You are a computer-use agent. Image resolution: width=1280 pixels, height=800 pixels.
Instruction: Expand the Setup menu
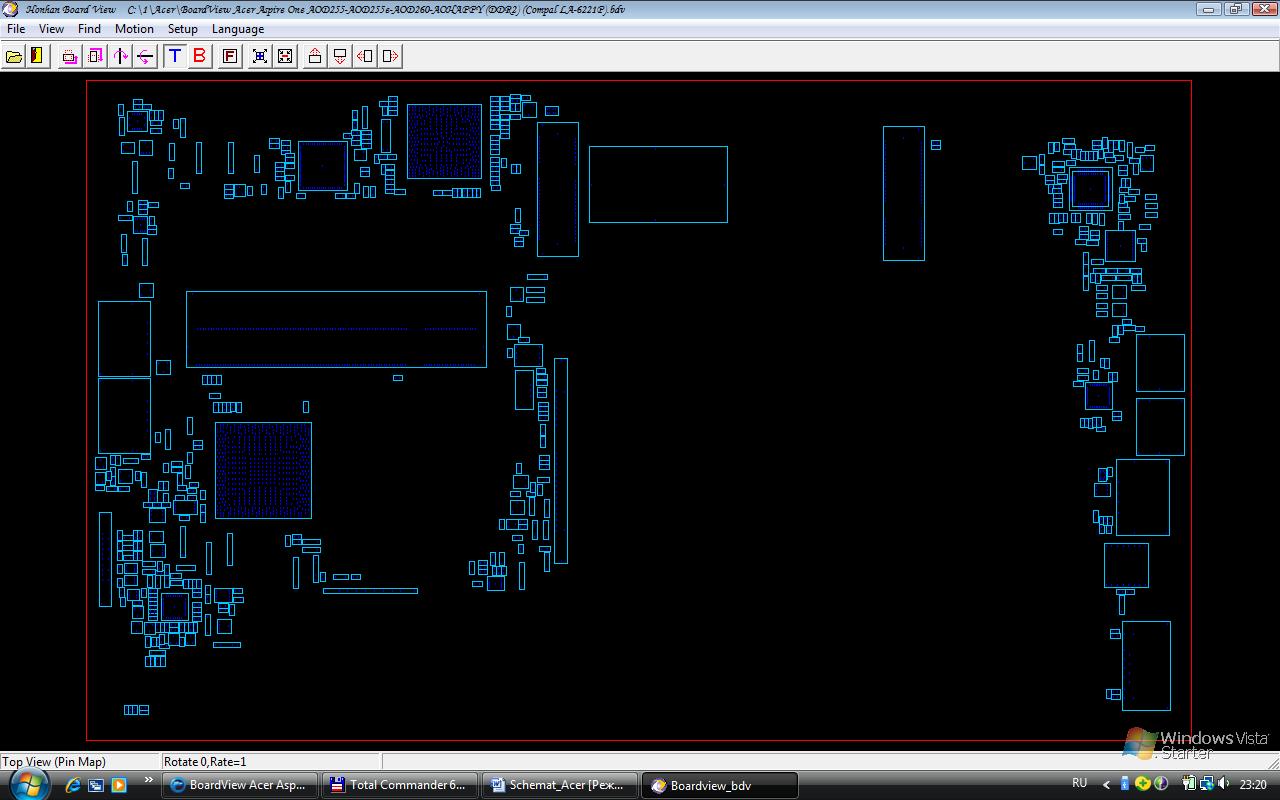click(182, 29)
